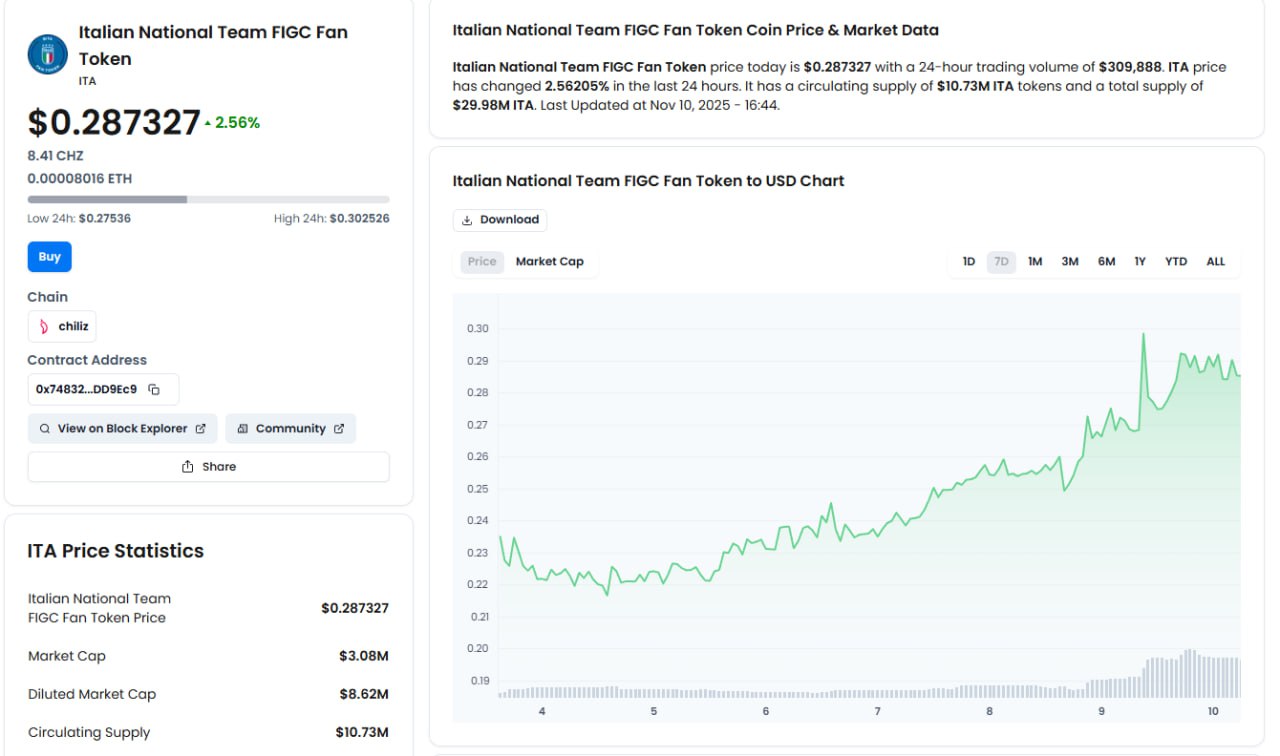Viewport: 1280px width, 756px height.
Task: Click the share icon in Share button
Action: point(187,467)
